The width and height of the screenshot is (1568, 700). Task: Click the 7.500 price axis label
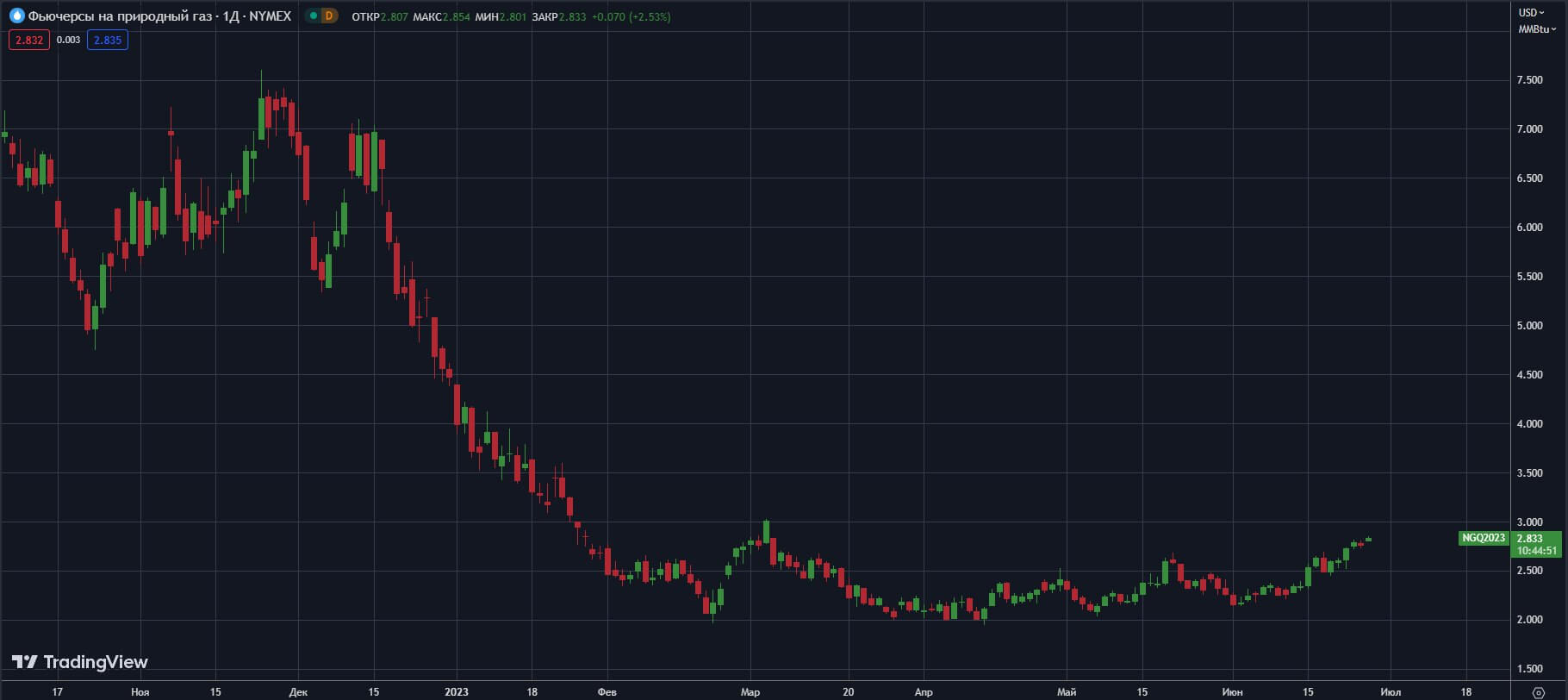click(1529, 80)
